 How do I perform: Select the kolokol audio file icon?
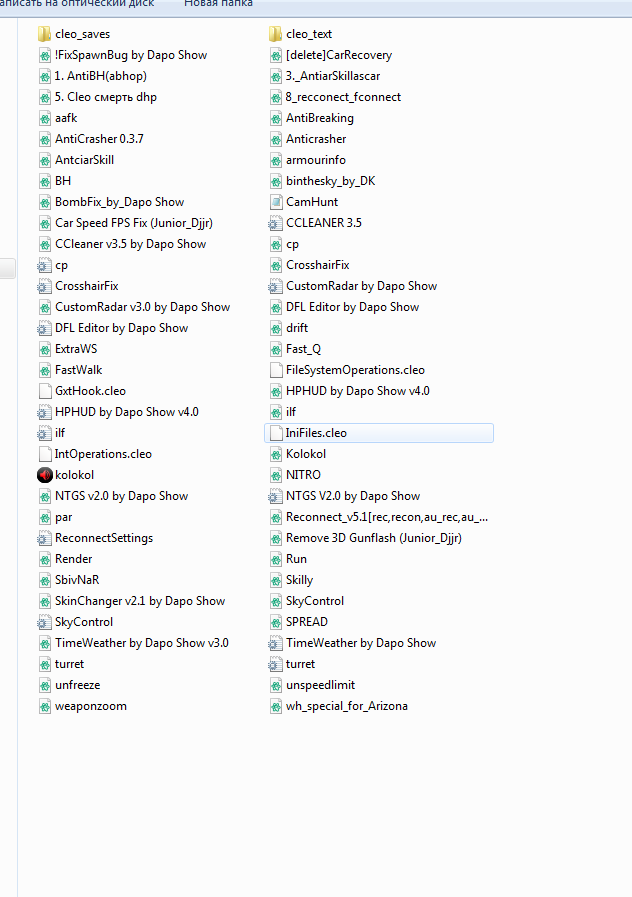[x=44, y=475]
